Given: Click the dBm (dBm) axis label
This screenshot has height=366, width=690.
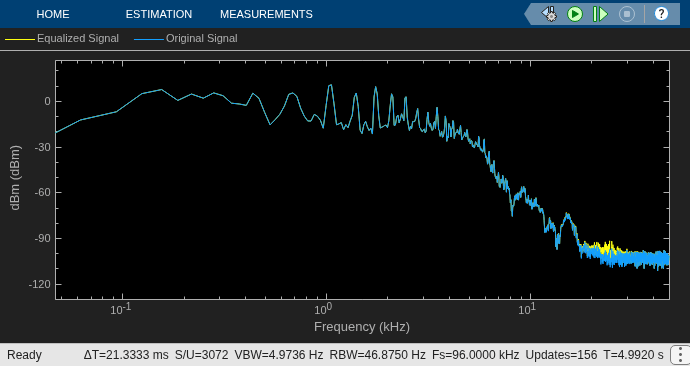Looking at the screenshot, I should 15,178.
